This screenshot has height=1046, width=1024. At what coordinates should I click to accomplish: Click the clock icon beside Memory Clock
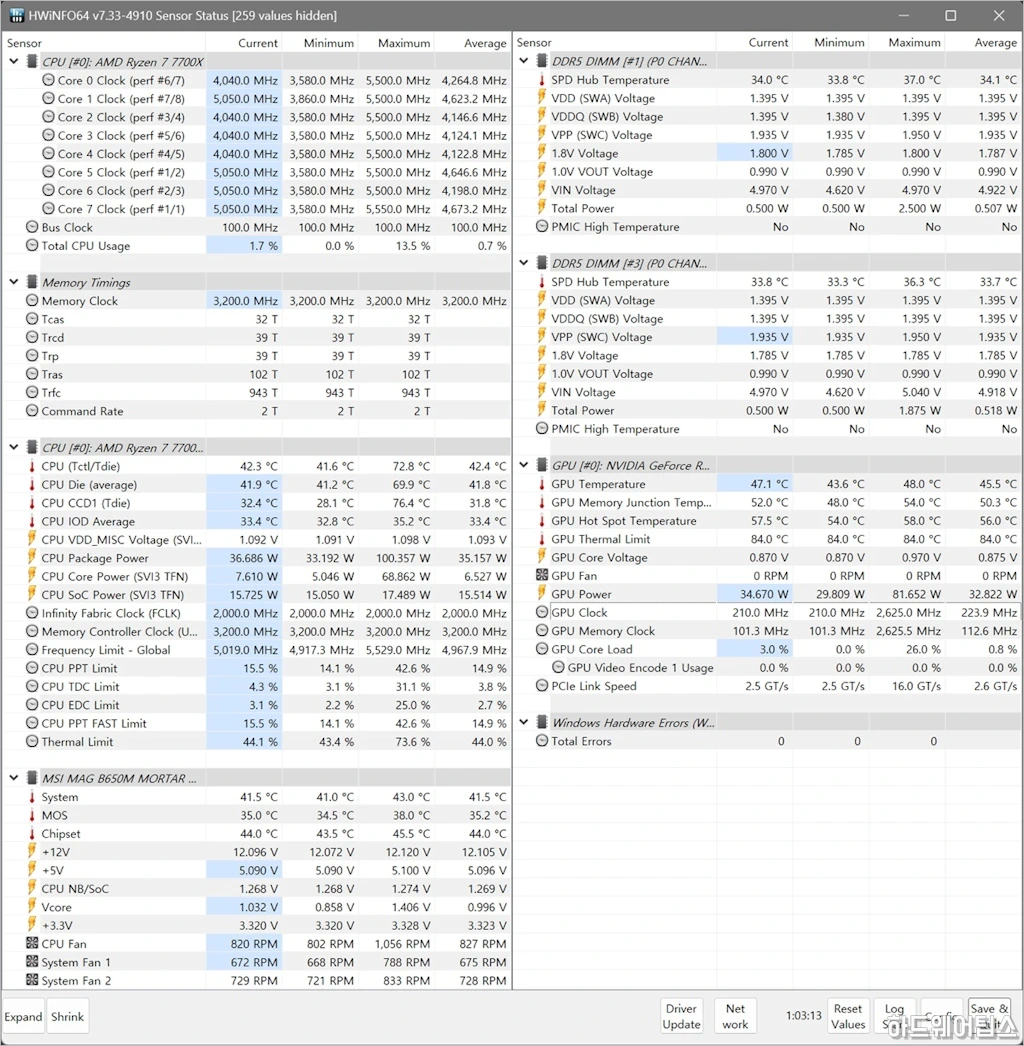coord(32,301)
